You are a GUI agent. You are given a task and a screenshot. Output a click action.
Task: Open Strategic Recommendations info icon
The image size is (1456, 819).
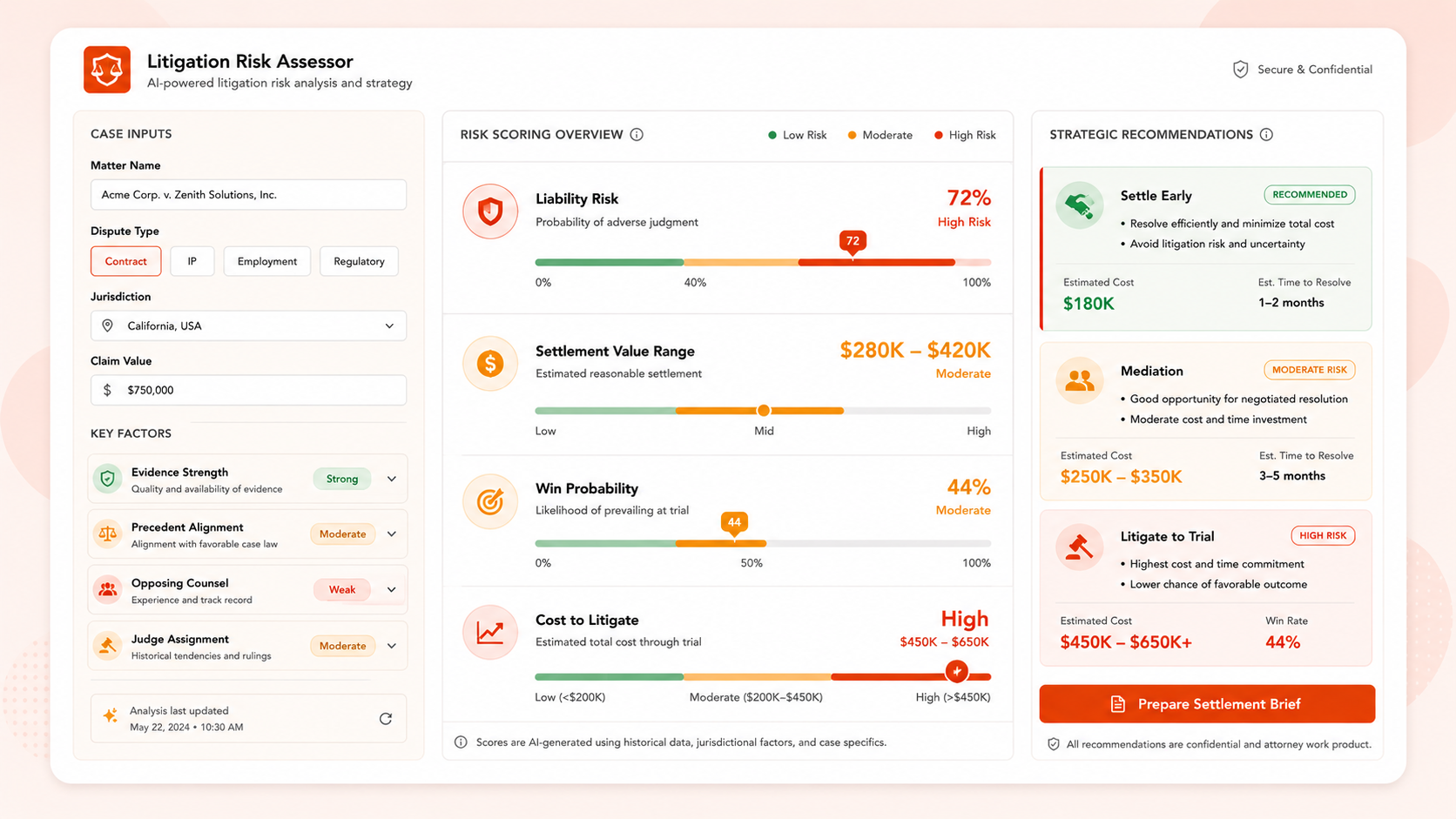pyautogui.click(x=1266, y=135)
